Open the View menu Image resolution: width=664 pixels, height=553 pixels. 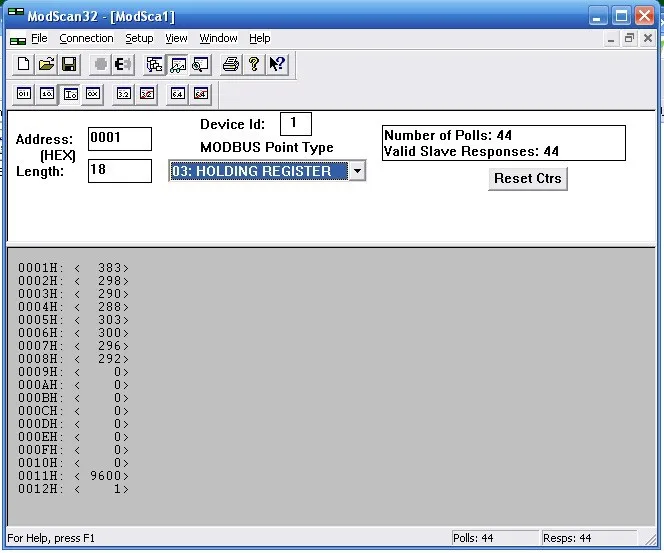tap(176, 38)
